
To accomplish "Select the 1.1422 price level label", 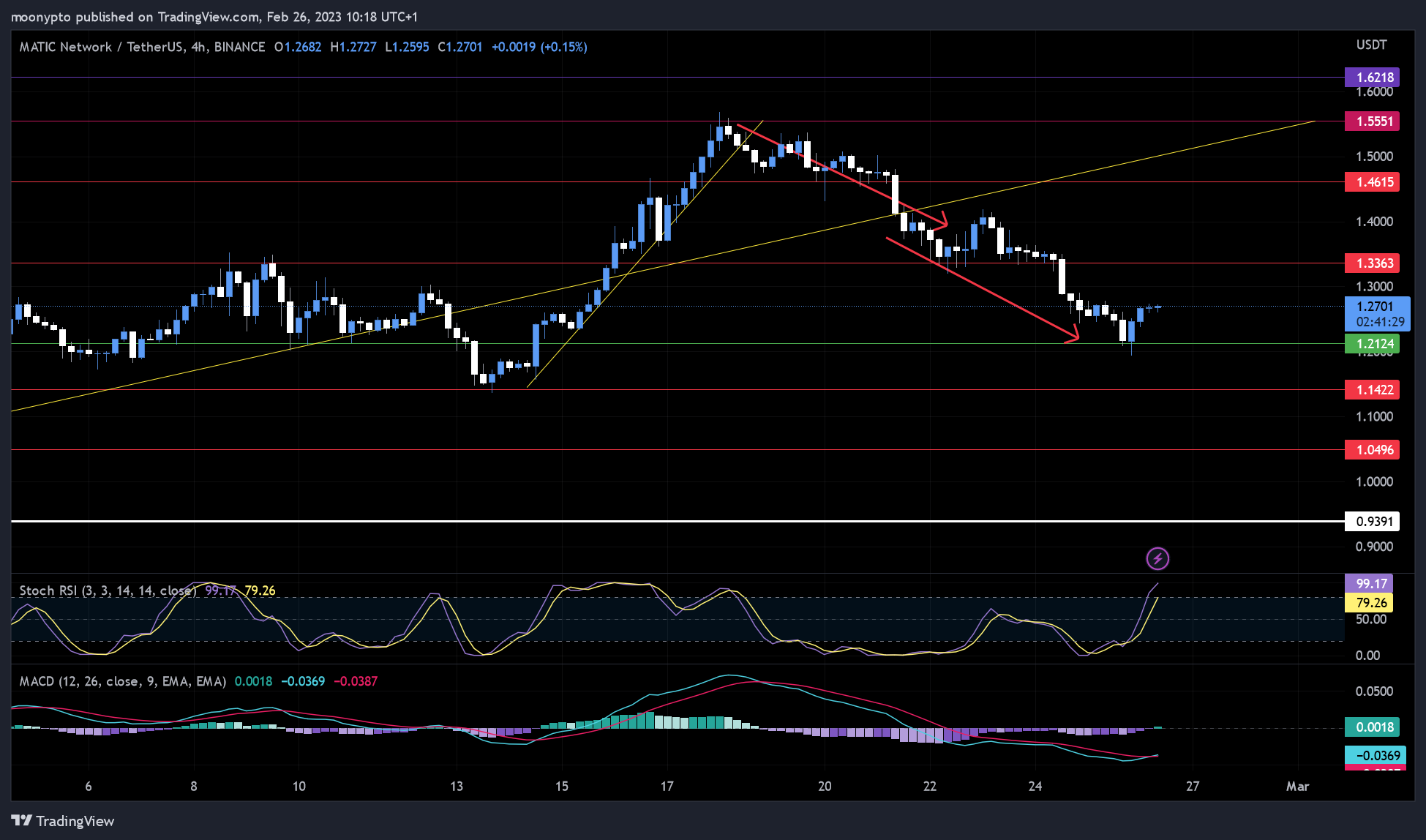I will point(1372,390).
